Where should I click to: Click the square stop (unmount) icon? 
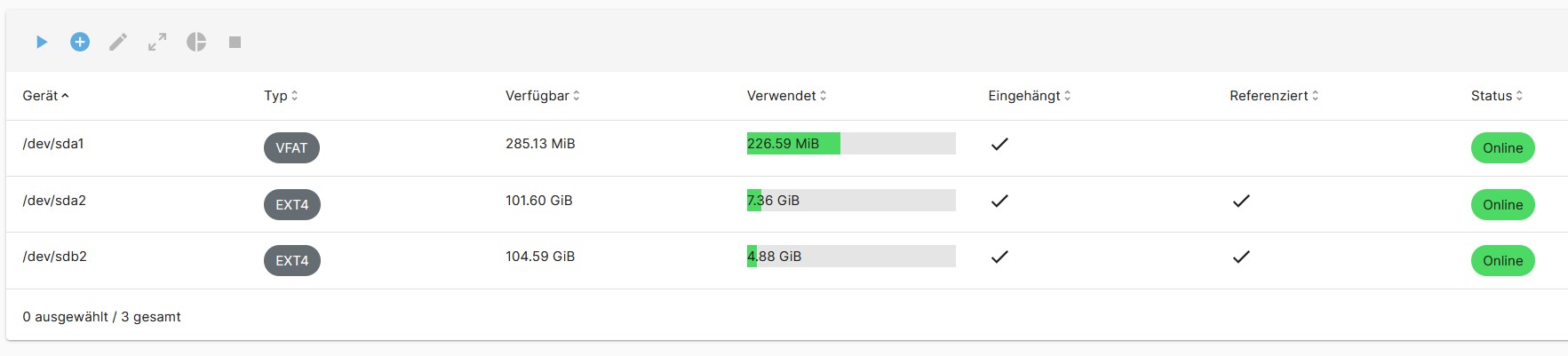pyautogui.click(x=235, y=42)
